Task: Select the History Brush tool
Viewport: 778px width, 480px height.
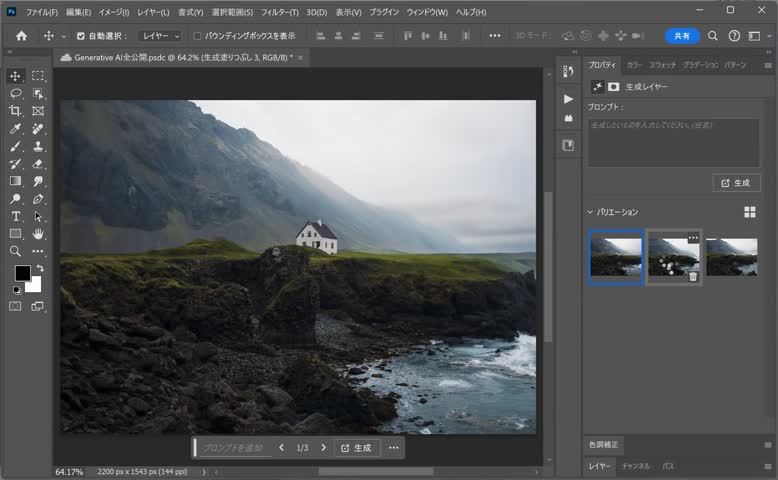Action: tap(15, 164)
